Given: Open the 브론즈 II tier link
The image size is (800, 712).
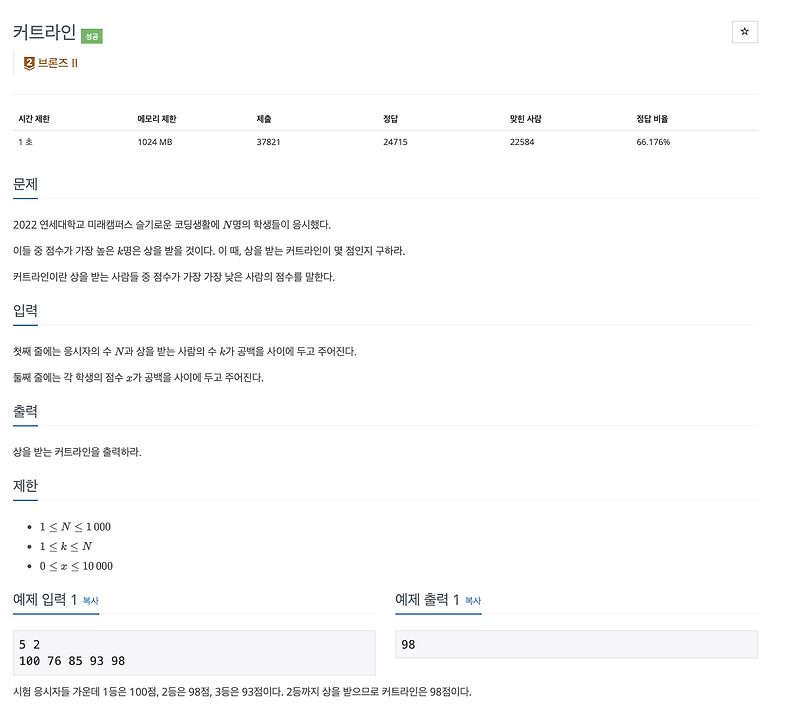Looking at the screenshot, I should [x=58, y=64].
